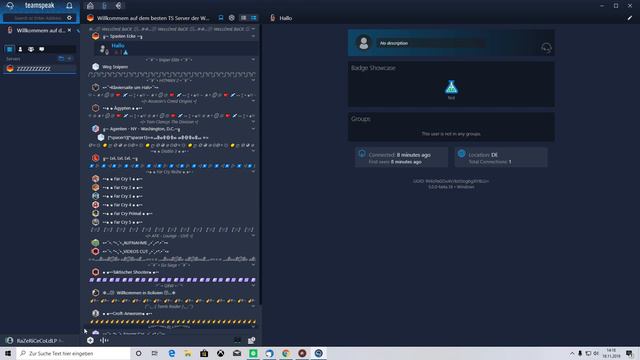The width and height of the screenshot is (640, 360).
Task: Open Windows Start menu
Action: click(x=8, y=353)
